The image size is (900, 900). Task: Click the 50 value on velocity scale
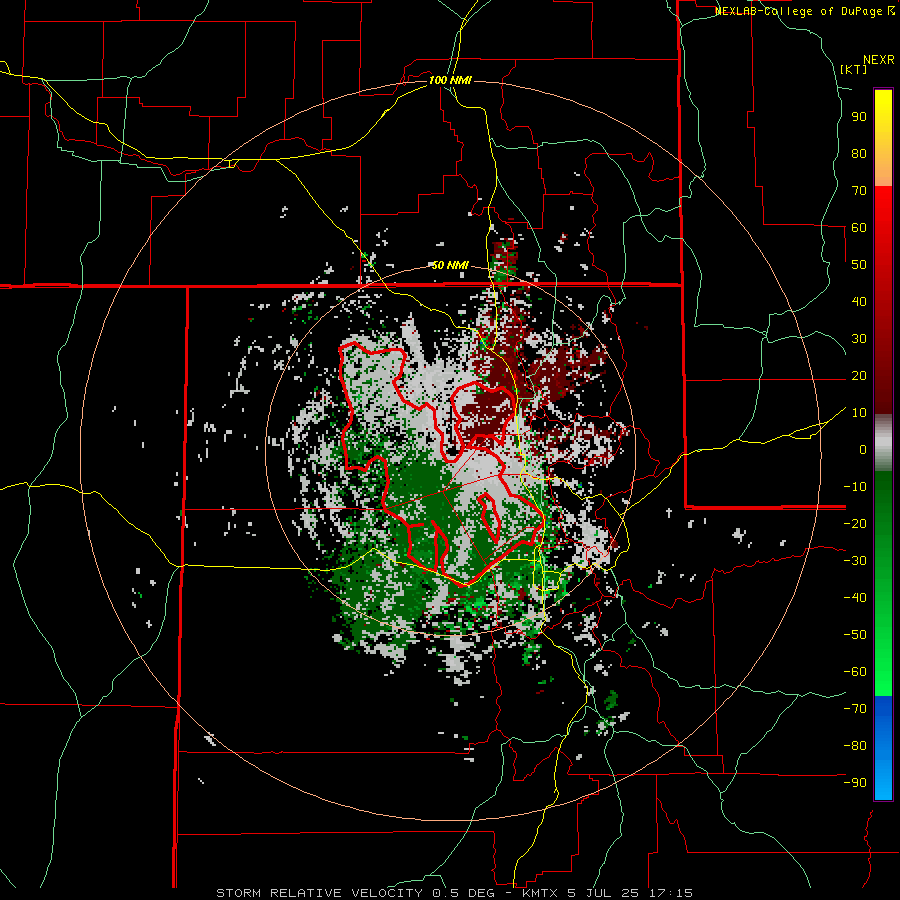(x=859, y=265)
